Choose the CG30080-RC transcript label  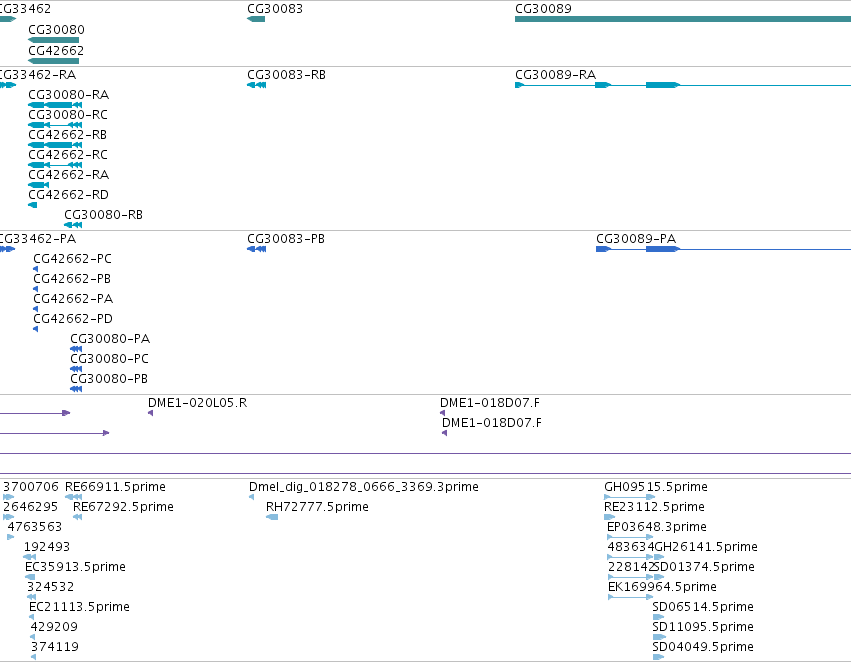(x=68, y=115)
